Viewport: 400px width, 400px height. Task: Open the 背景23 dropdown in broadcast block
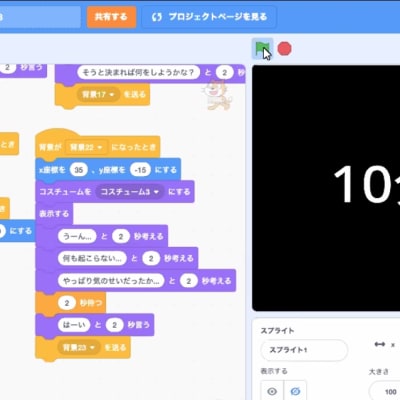pos(79,347)
